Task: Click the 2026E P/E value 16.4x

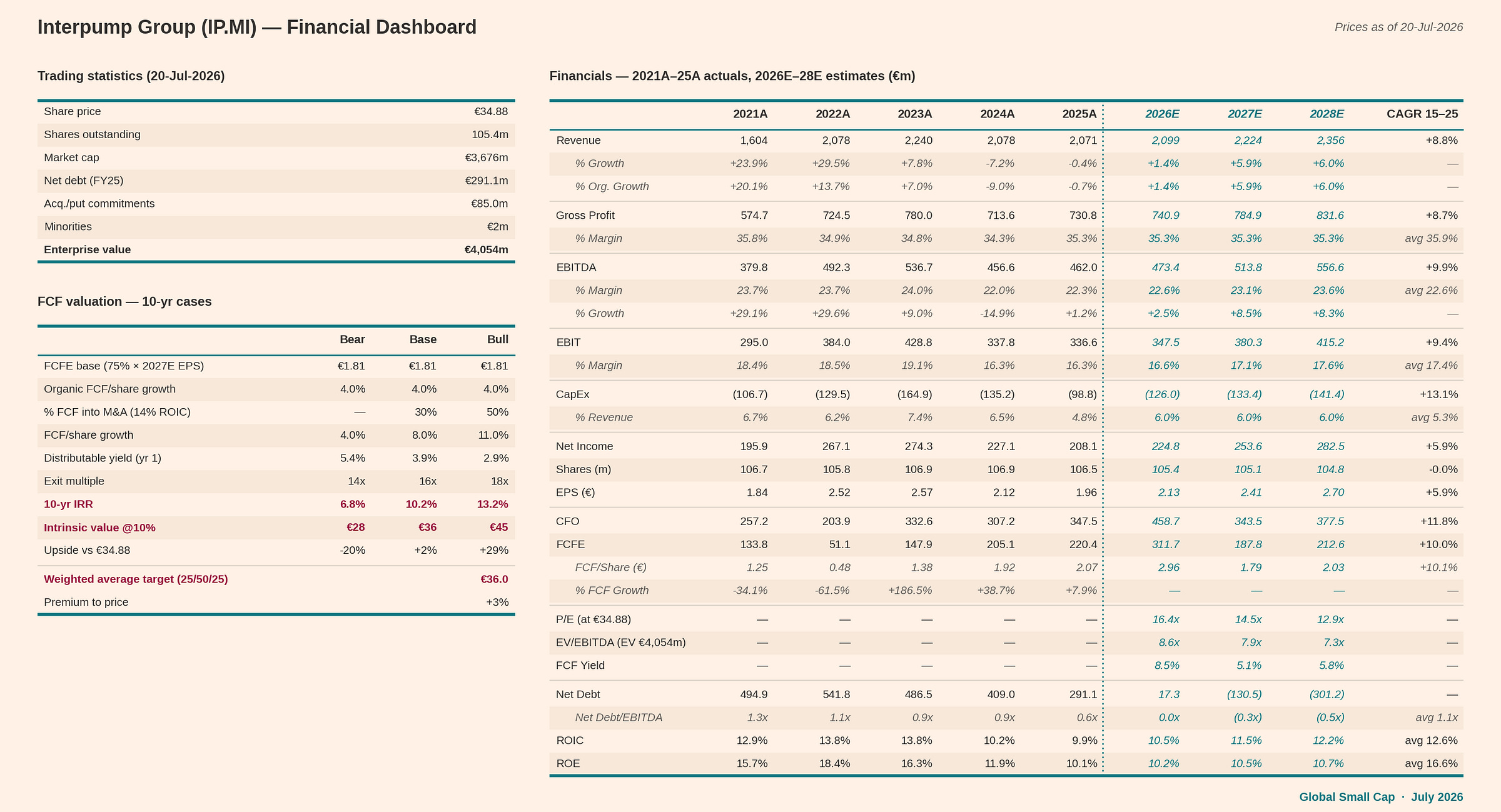Action: coord(1166,620)
